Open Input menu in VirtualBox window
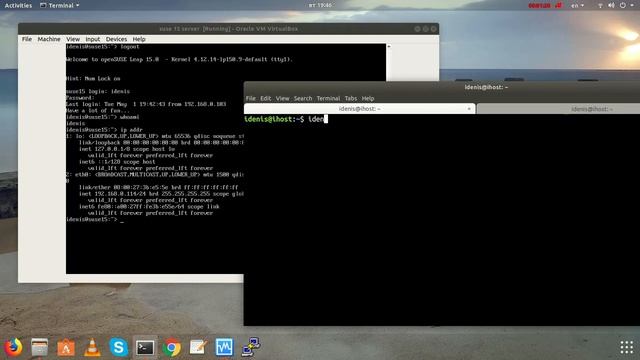The height and width of the screenshot is (360, 640). tap(93, 39)
